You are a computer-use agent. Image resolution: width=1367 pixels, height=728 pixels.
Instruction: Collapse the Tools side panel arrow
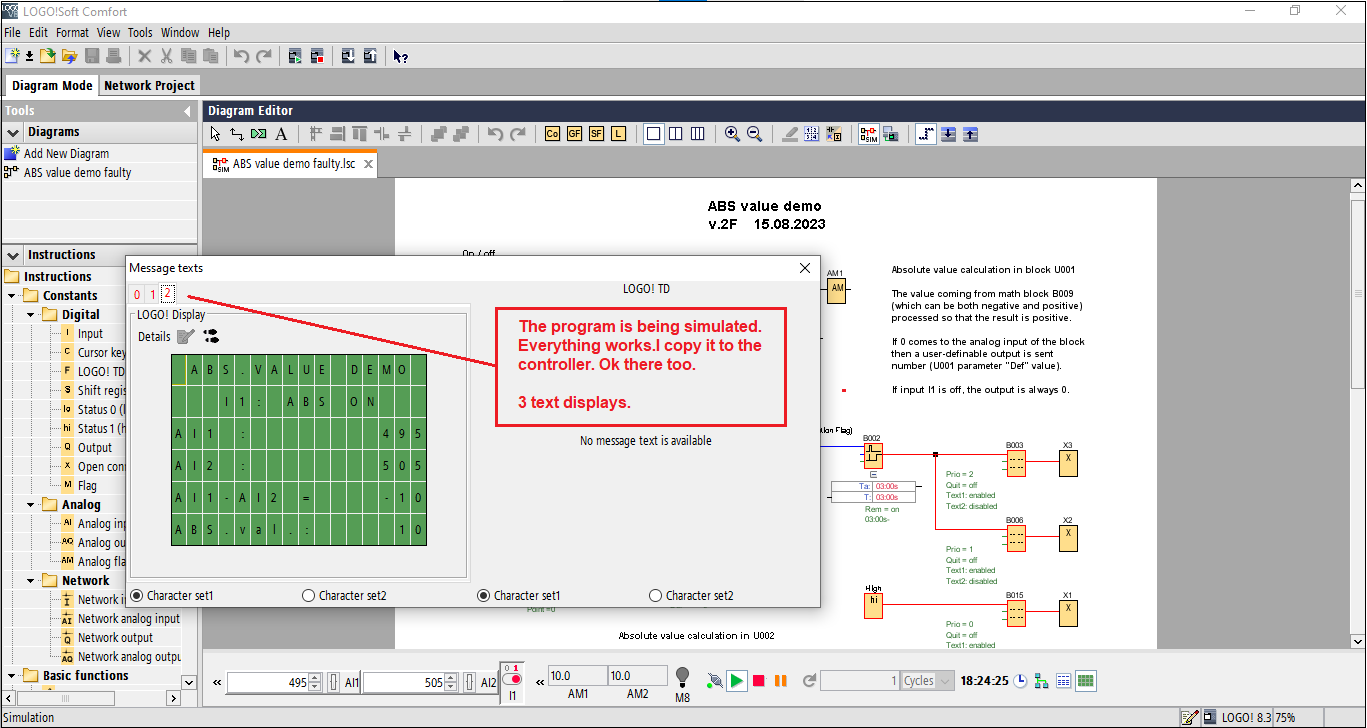click(x=187, y=111)
